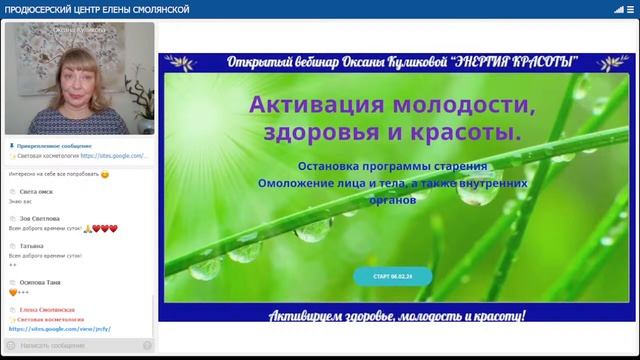
Task: Click the message Знаю вас
Action: point(20,201)
